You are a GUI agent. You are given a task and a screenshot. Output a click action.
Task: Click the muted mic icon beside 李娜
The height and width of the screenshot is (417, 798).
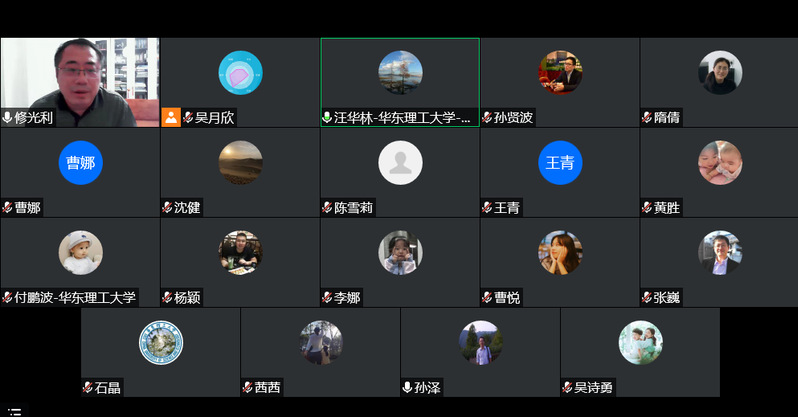(327, 297)
